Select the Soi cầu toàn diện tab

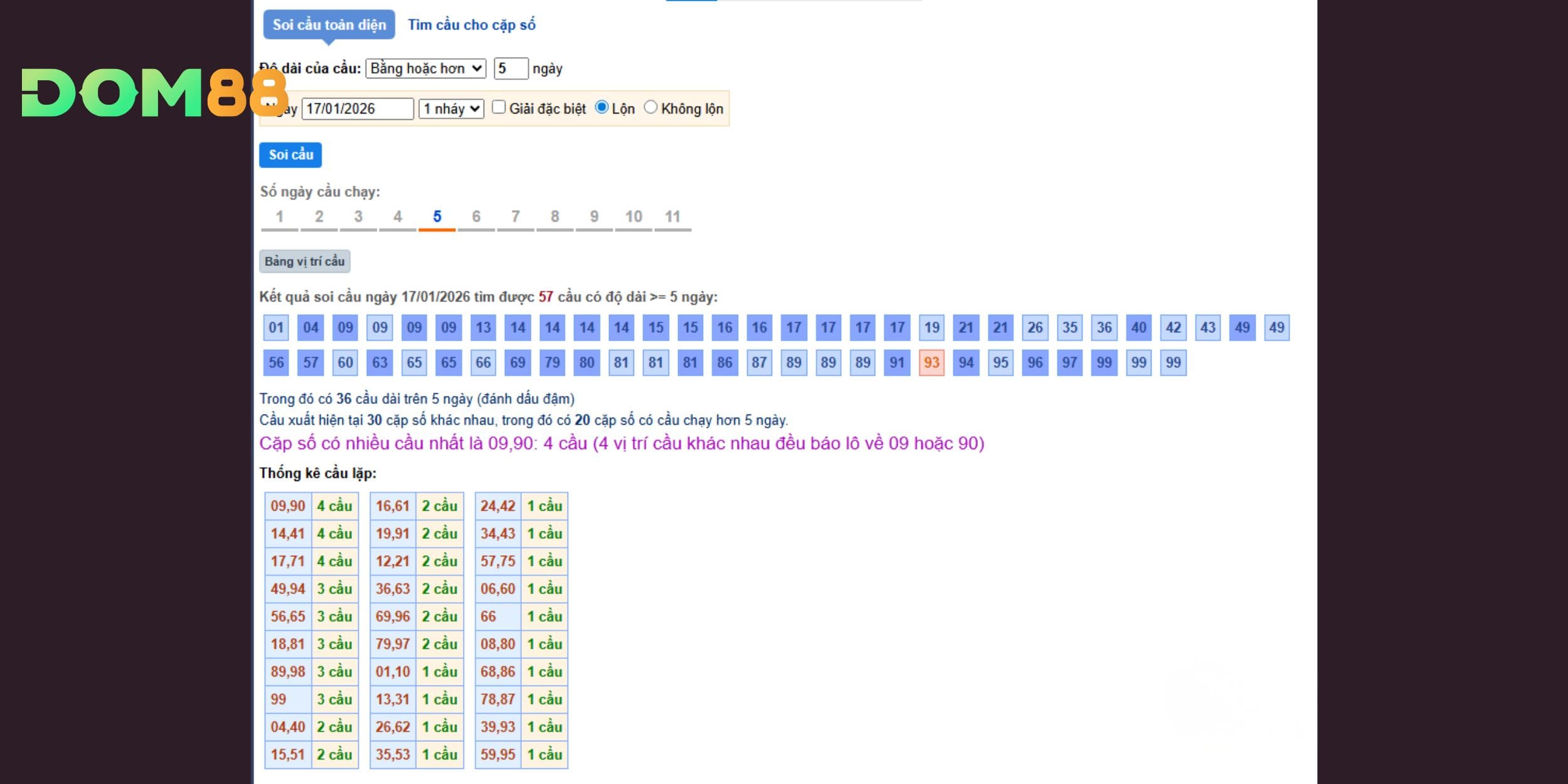[x=329, y=25]
